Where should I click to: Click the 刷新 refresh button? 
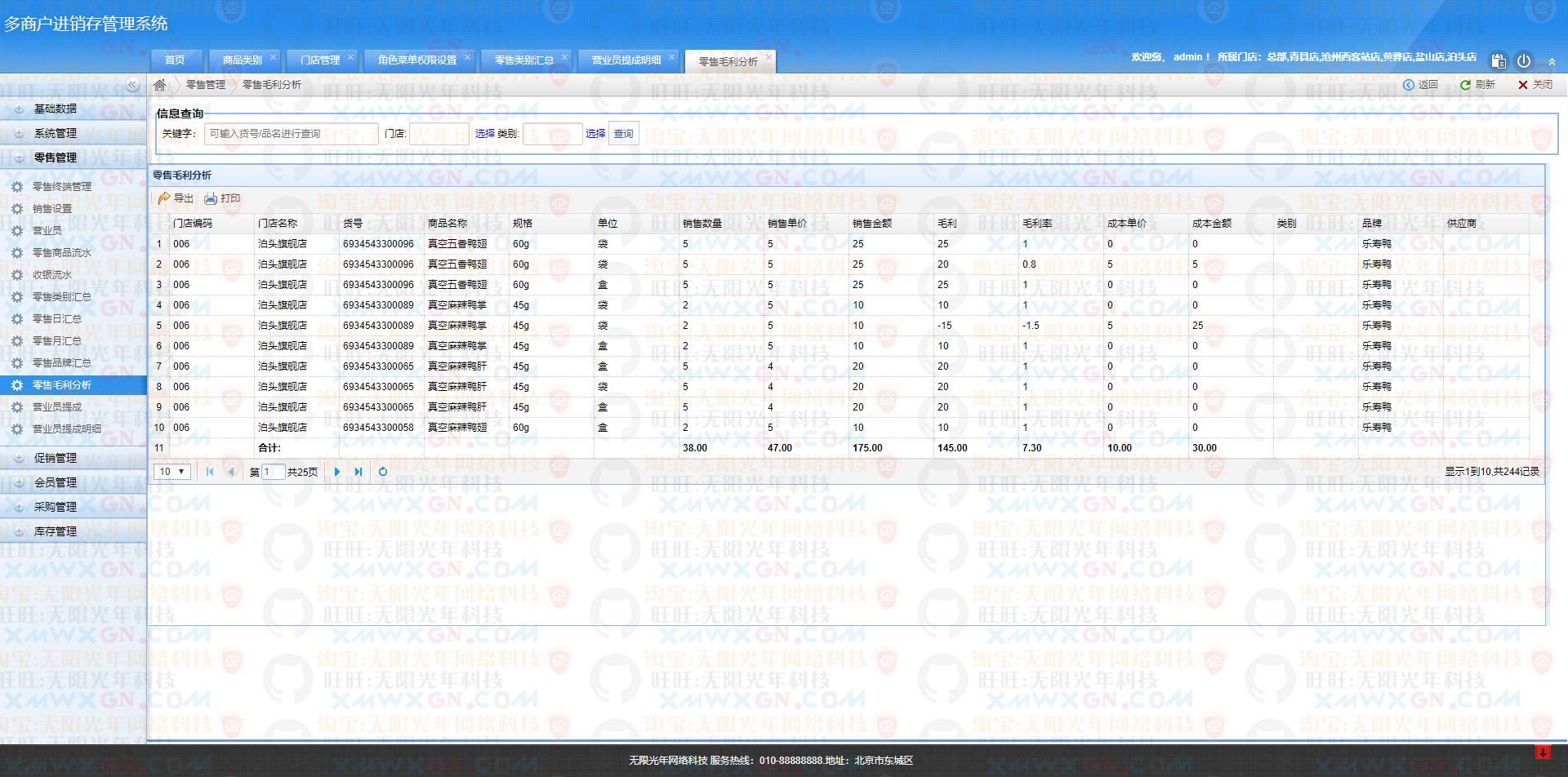[1477, 85]
